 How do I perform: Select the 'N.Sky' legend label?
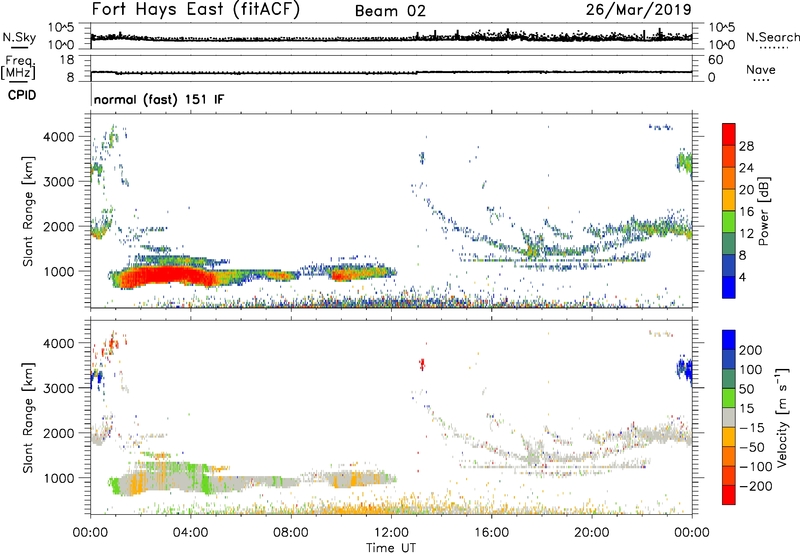19,37
